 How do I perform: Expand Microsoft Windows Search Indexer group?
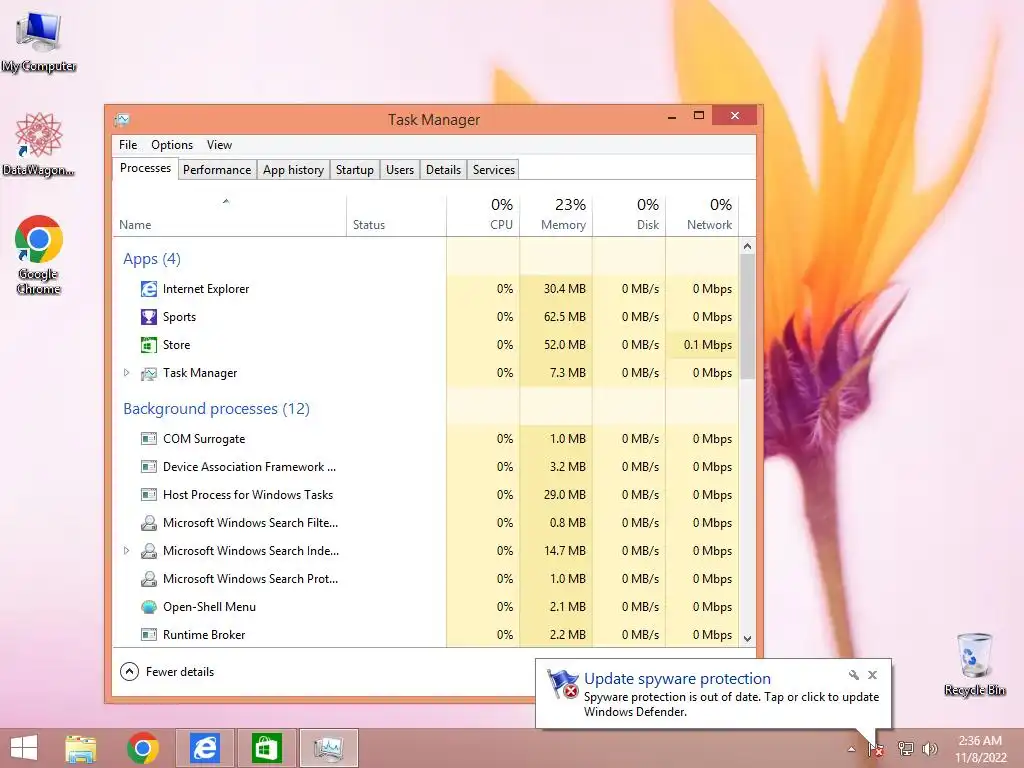pyautogui.click(x=127, y=551)
